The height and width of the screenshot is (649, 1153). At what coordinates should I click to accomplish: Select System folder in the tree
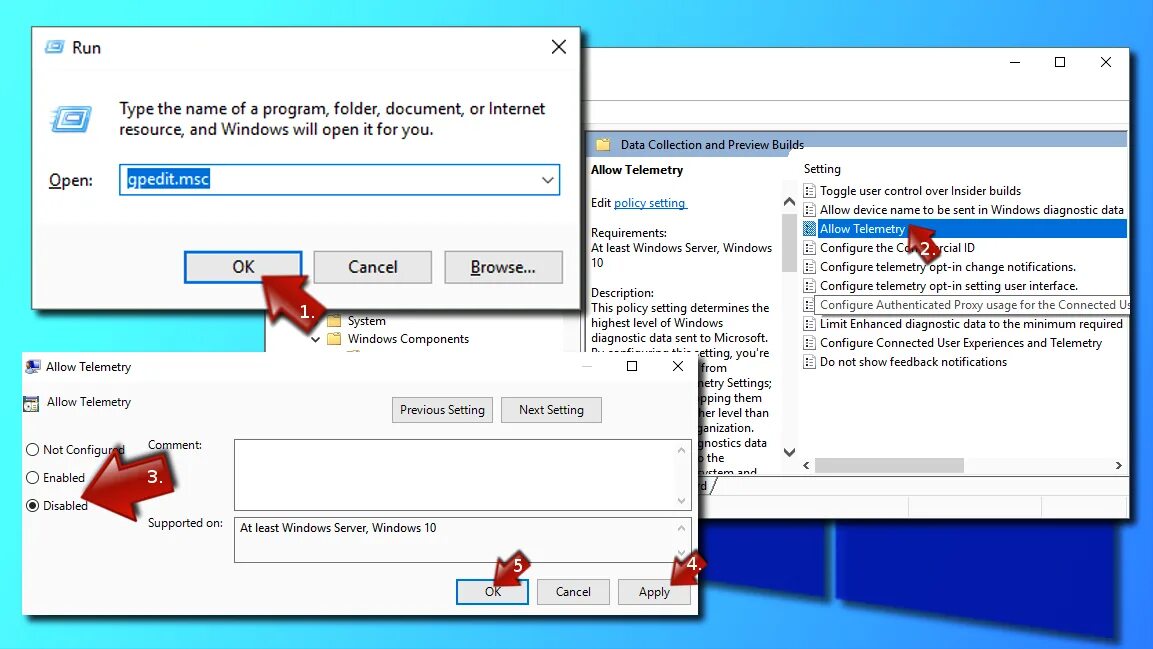click(366, 321)
